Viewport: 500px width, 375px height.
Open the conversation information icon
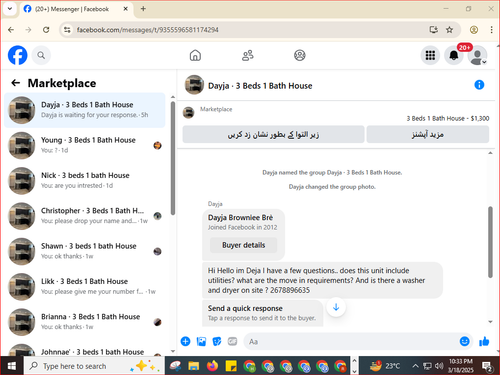click(479, 85)
